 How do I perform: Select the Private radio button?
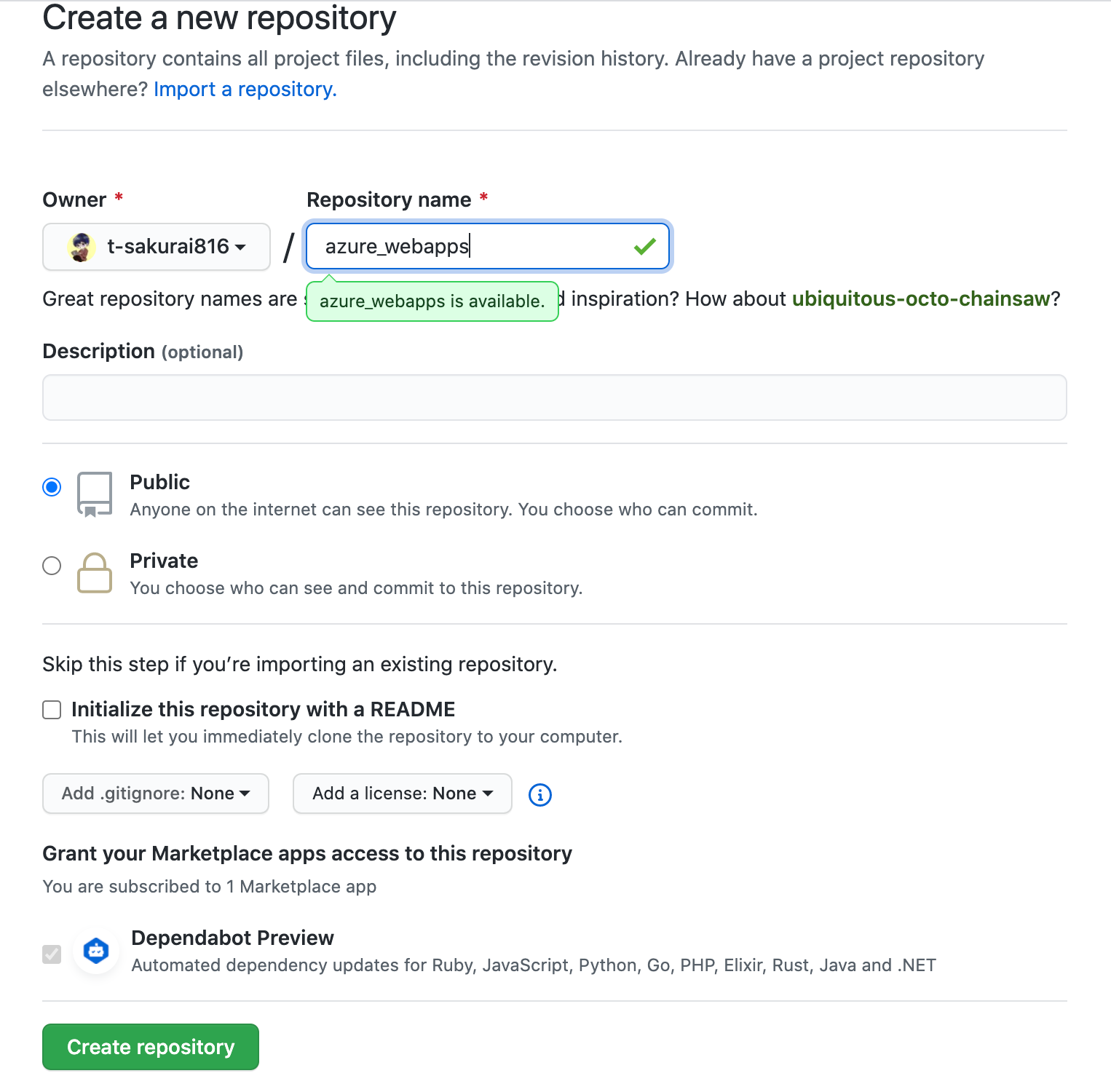(x=52, y=566)
